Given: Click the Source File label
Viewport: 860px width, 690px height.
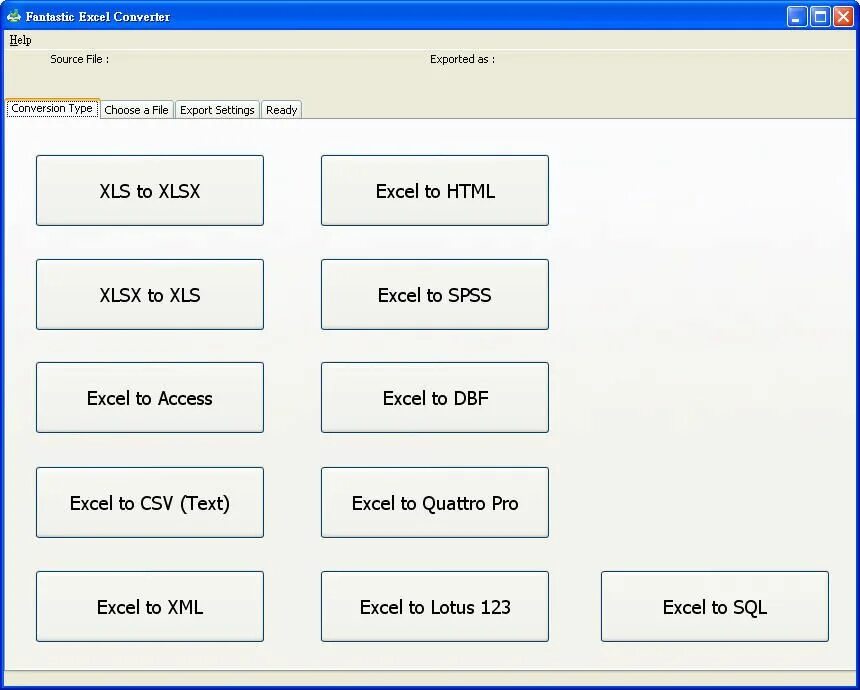Looking at the screenshot, I should pyautogui.click(x=80, y=59).
